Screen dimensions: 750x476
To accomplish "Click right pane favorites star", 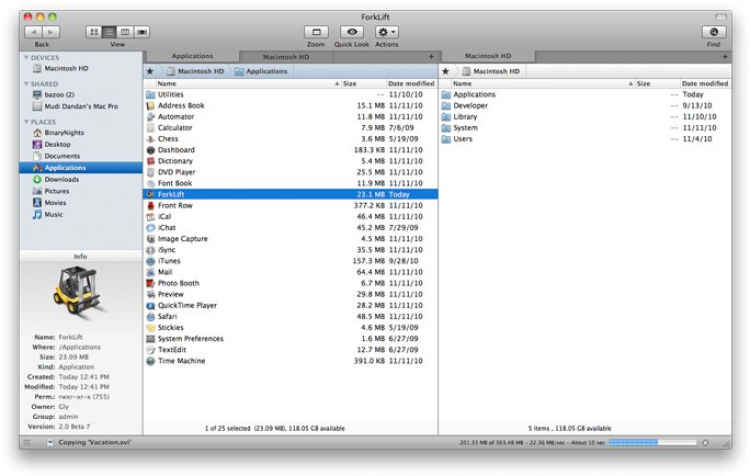I will (445, 71).
